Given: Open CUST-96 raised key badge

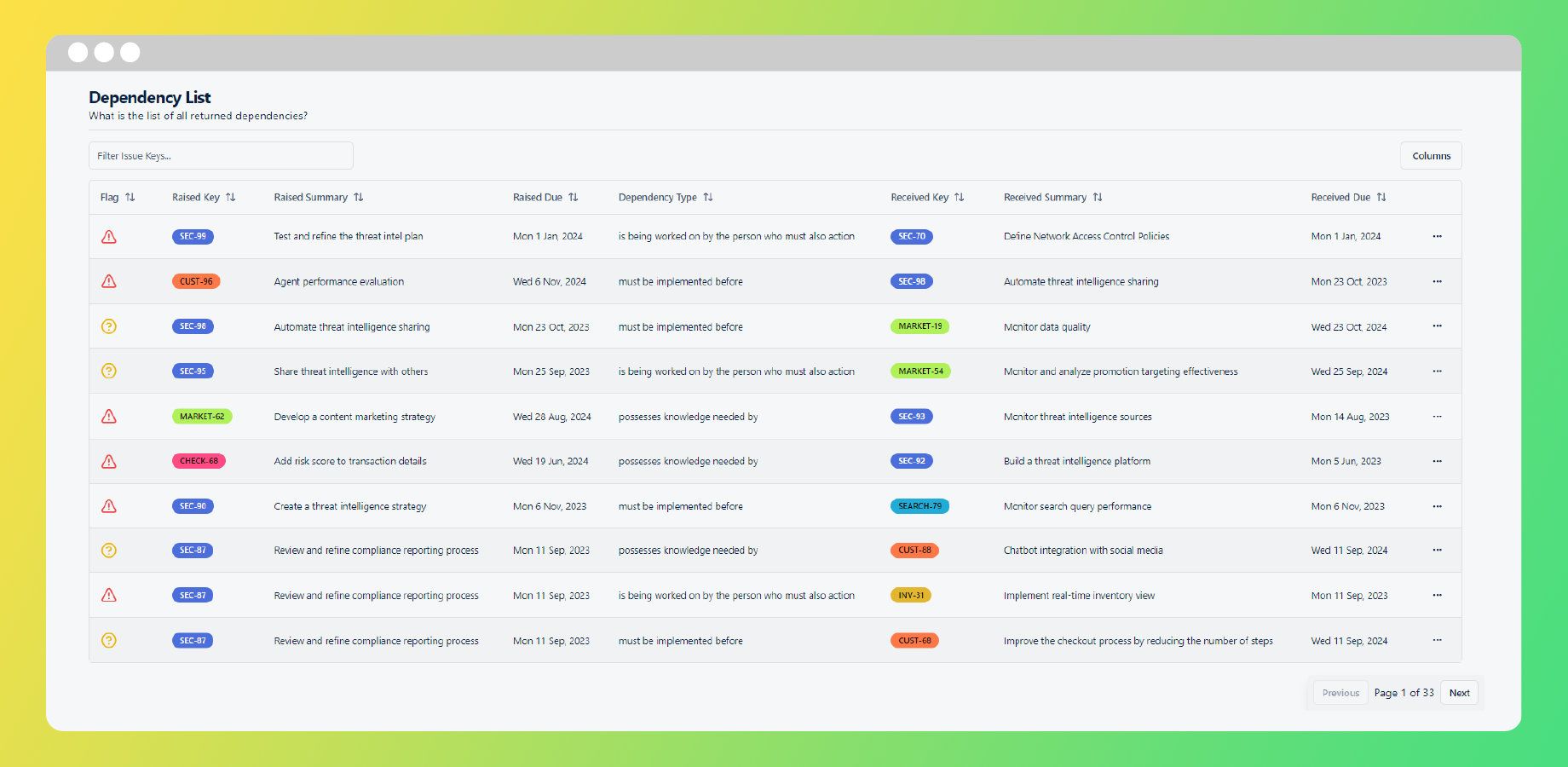Looking at the screenshot, I should (x=196, y=281).
